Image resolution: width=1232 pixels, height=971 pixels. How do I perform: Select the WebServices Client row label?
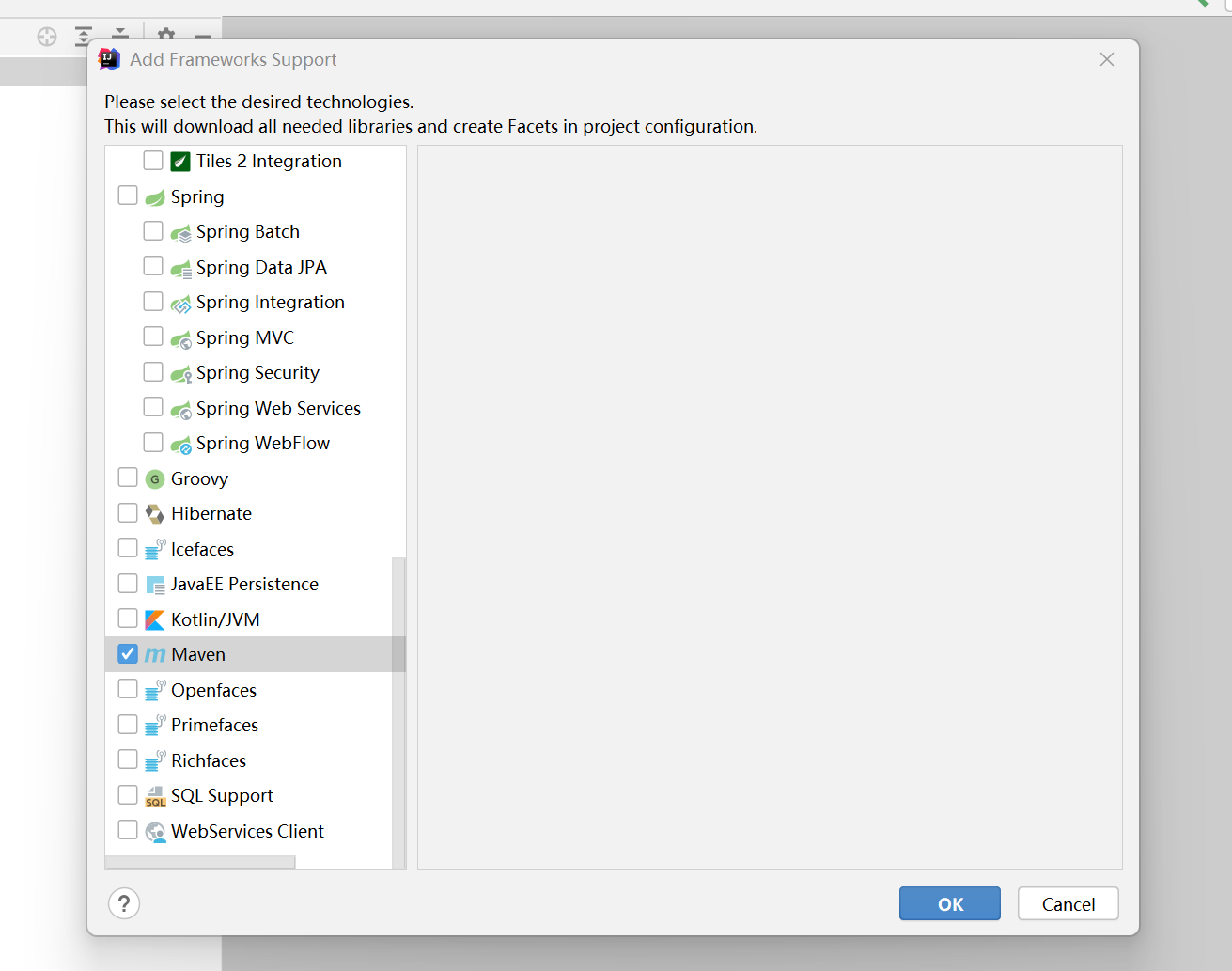(247, 831)
